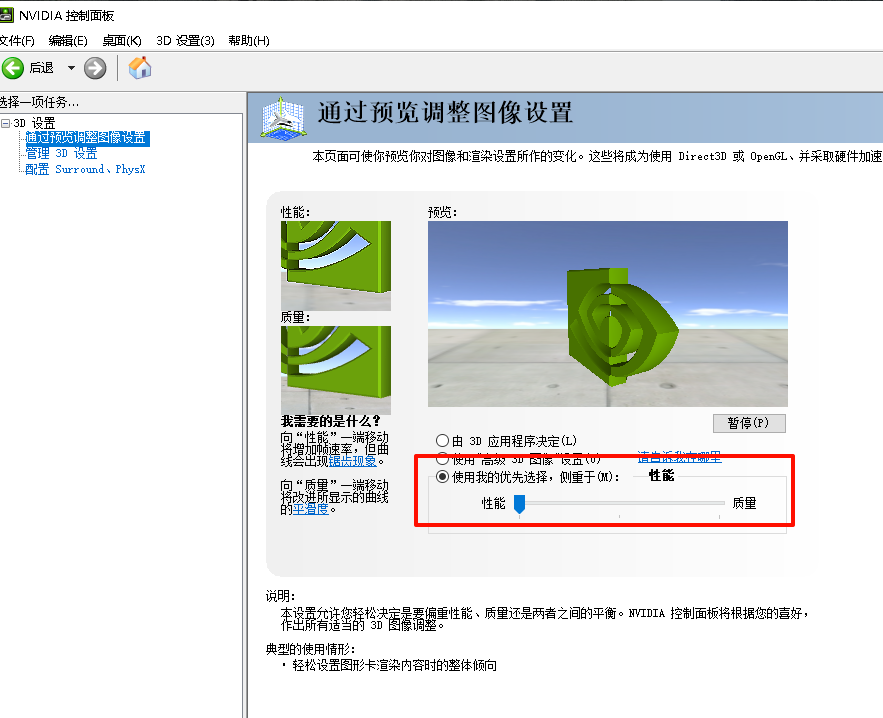The width and height of the screenshot is (883, 718).
Task: Click the NVIDIA control panel title icon
Action: coord(6,15)
